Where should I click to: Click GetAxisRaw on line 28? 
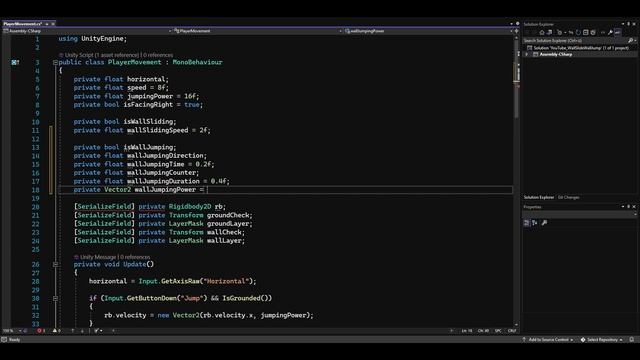pyautogui.click(x=180, y=282)
